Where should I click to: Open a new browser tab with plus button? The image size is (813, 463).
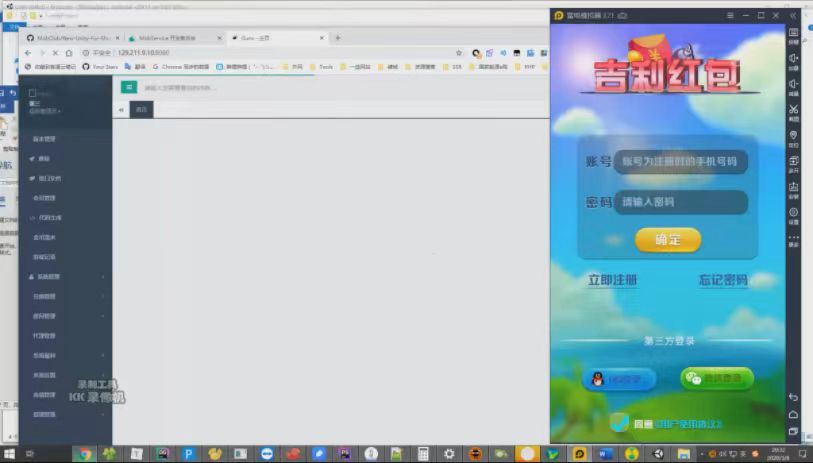point(338,38)
